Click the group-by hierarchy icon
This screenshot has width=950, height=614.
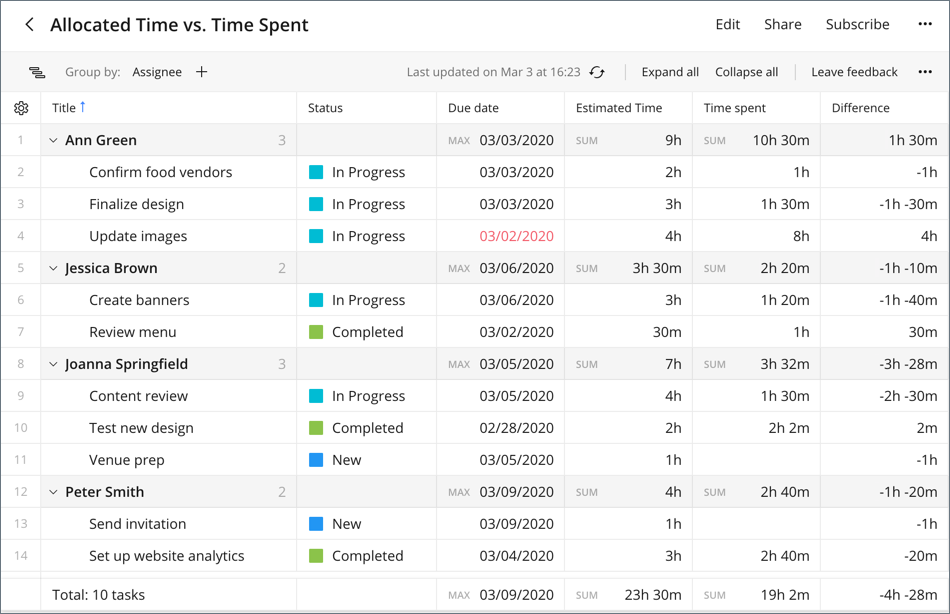tap(38, 71)
